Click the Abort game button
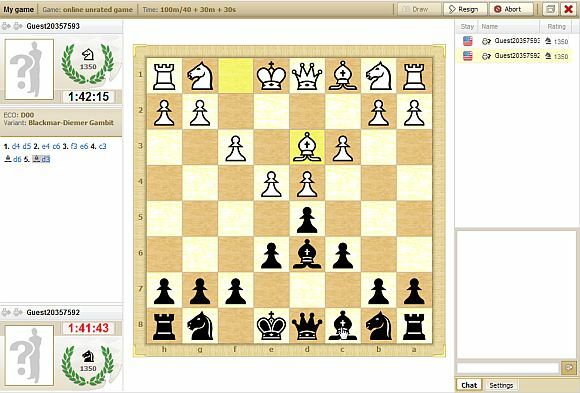Viewport: 580px width, 393px height. point(512,9)
